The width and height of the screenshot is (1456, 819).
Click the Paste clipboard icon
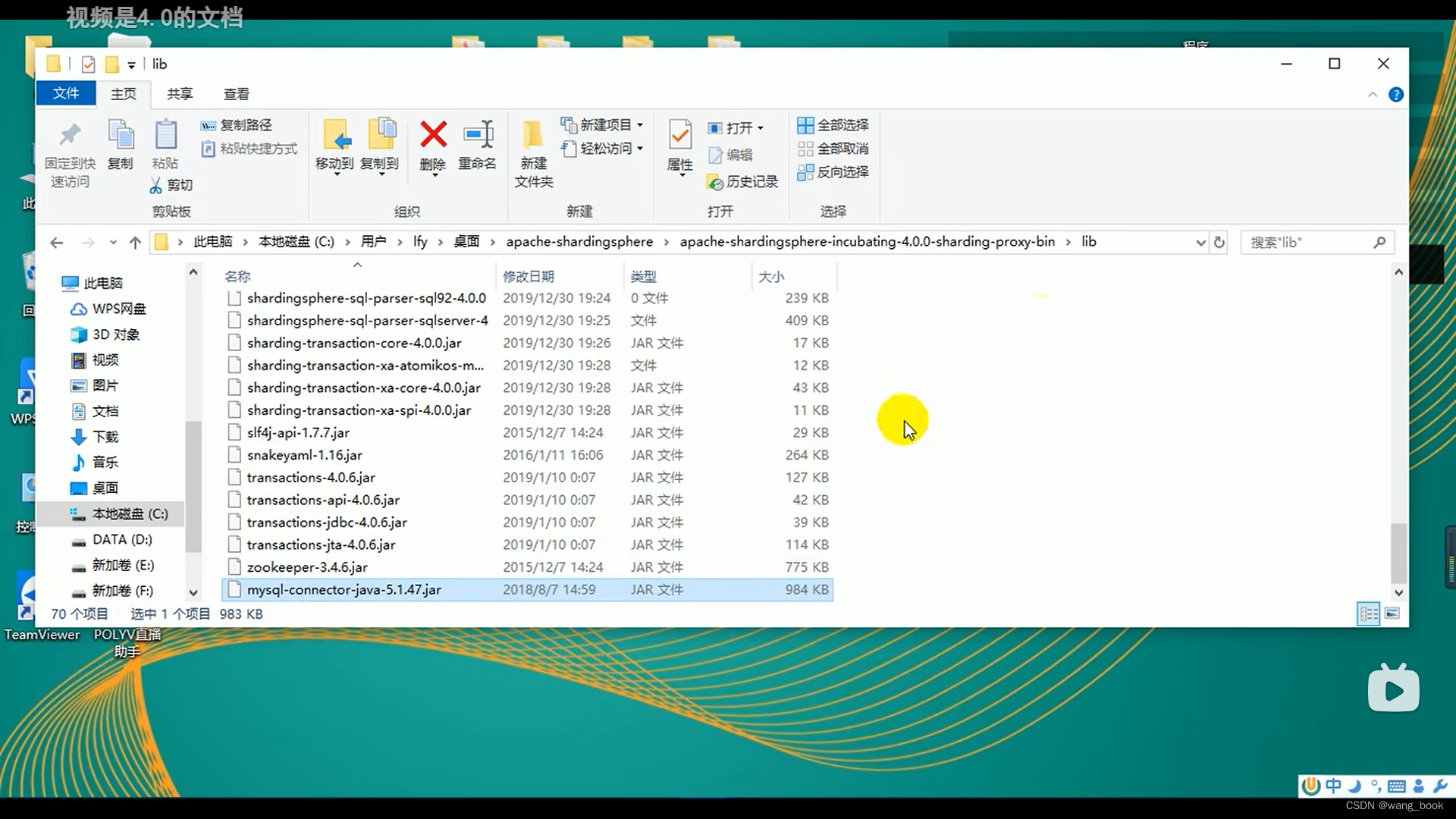pos(165,135)
